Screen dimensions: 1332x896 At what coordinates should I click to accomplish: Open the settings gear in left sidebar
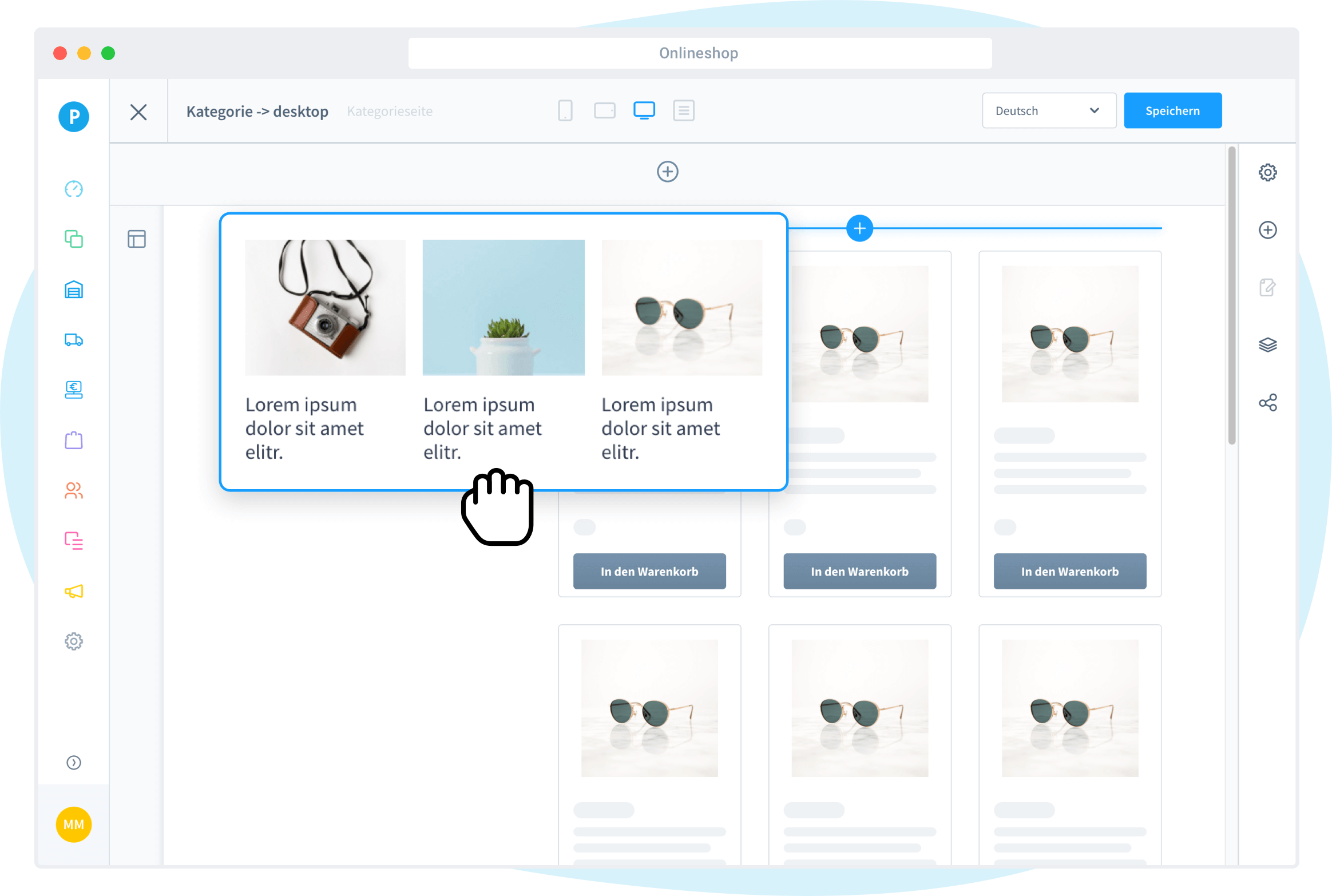click(x=74, y=641)
